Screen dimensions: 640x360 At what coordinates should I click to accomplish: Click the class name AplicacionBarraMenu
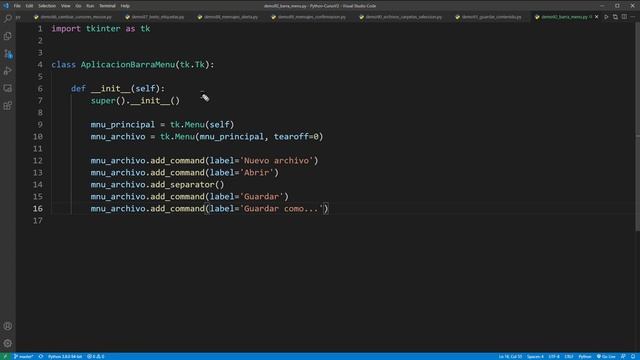[128, 64]
